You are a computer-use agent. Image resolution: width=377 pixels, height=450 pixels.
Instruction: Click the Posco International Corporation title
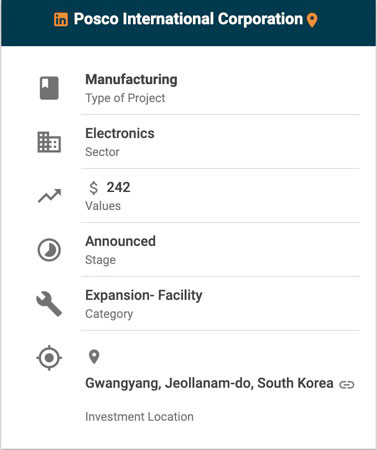pyautogui.click(x=188, y=19)
